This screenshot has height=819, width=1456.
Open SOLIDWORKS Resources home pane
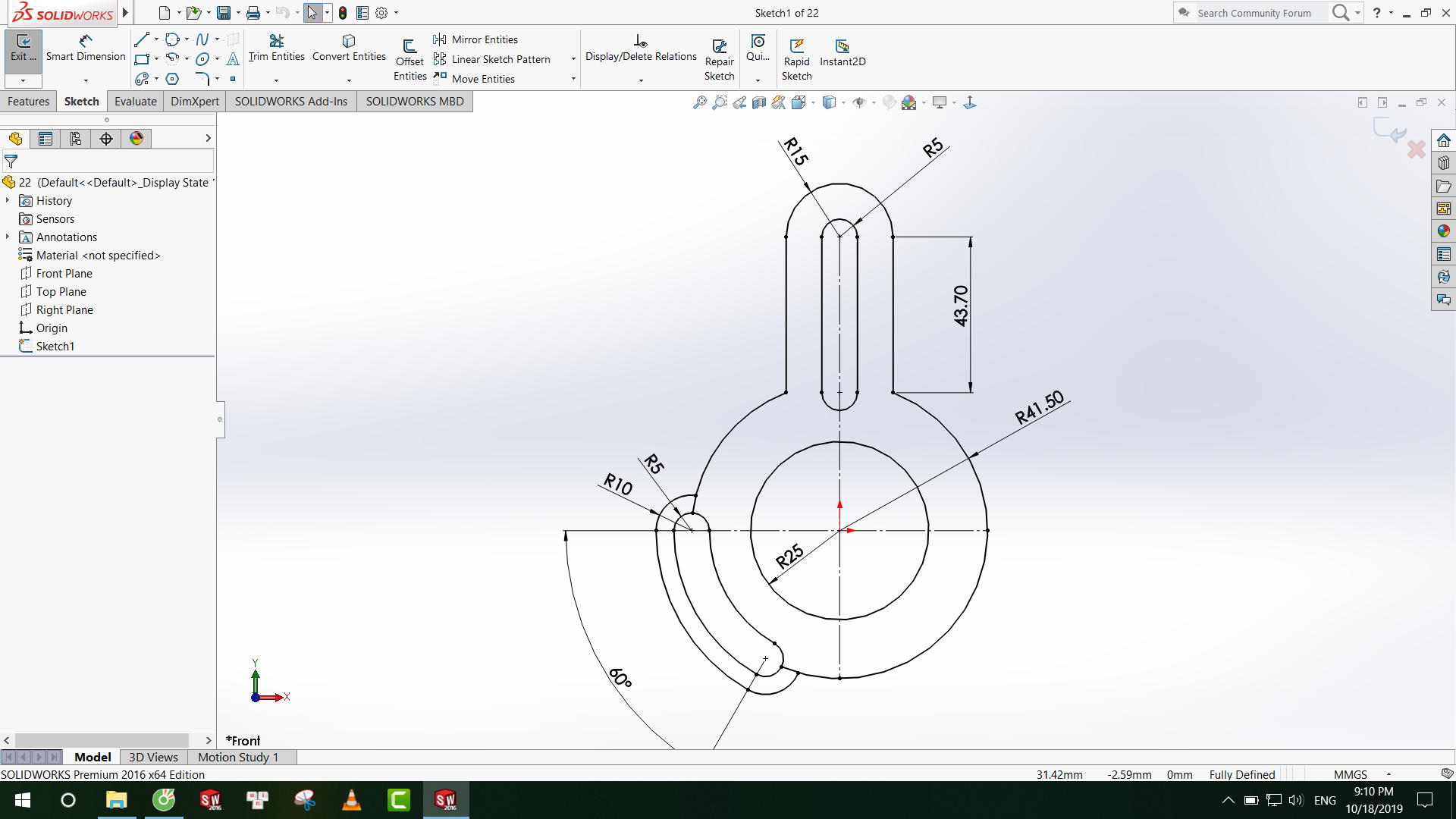coord(1443,140)
